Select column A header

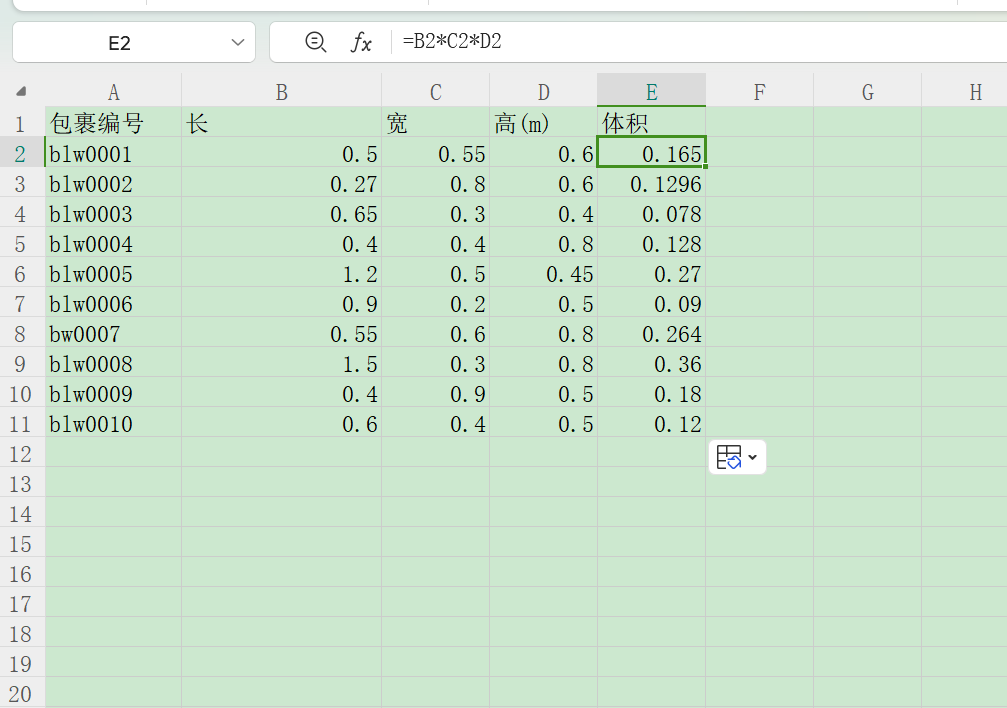tap(113, 91)
